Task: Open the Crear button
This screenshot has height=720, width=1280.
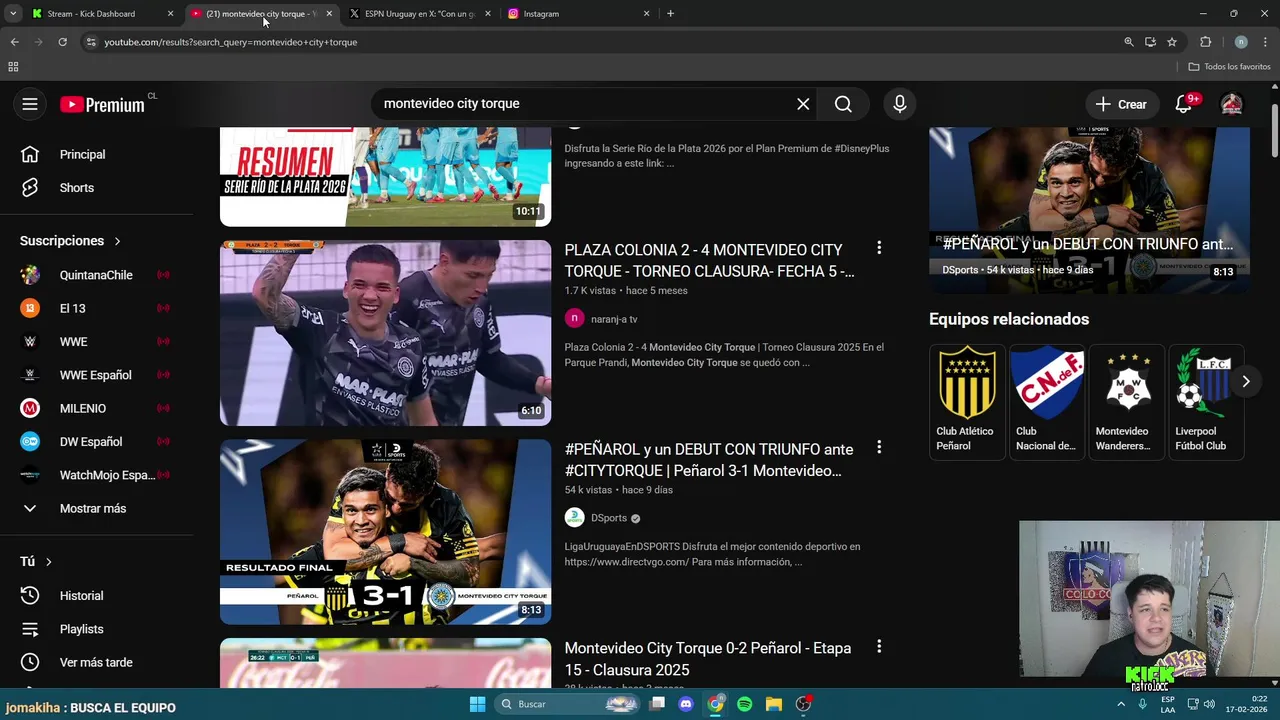Action: tap(1121, 104)
